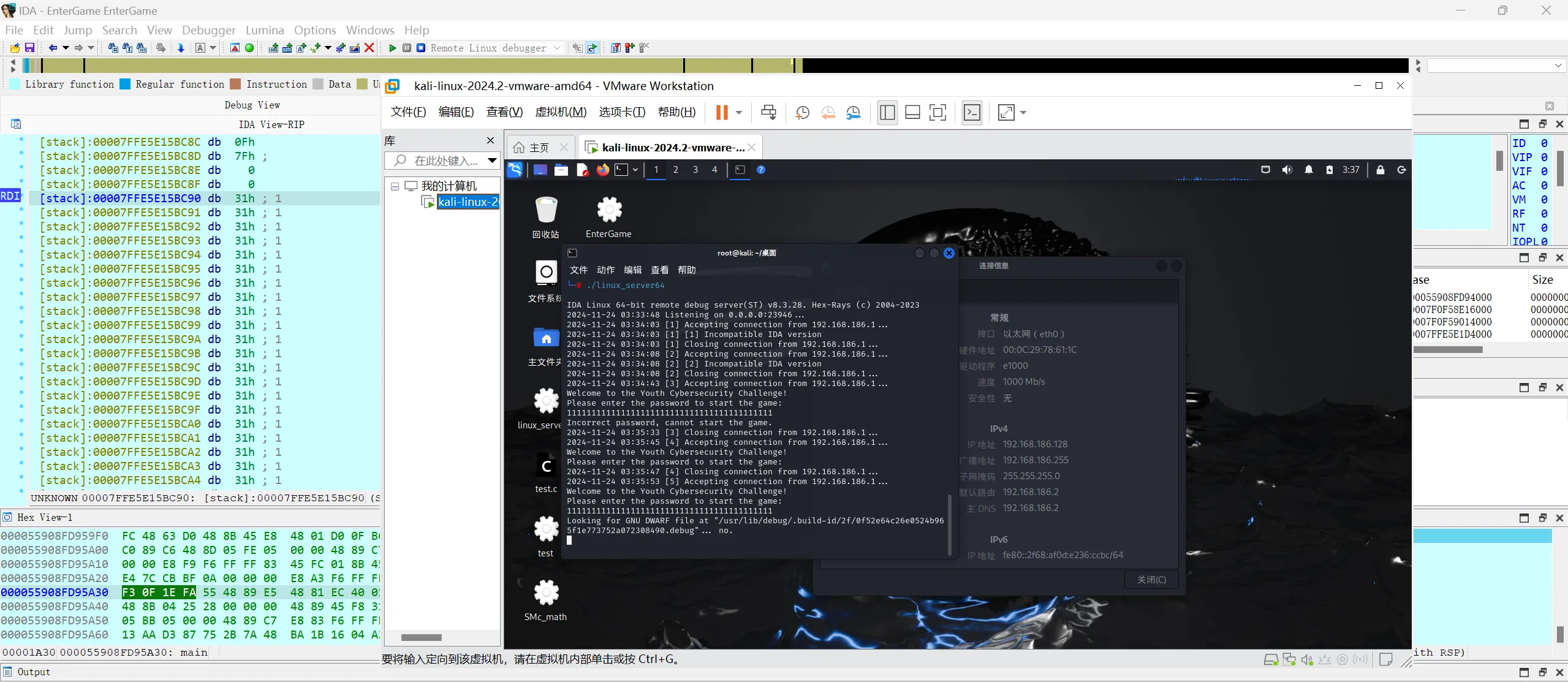The width and height of the screenshot is (1568, 682).
Task: Open the Debugger menu in IDA
Action: (x=208, y=30)
